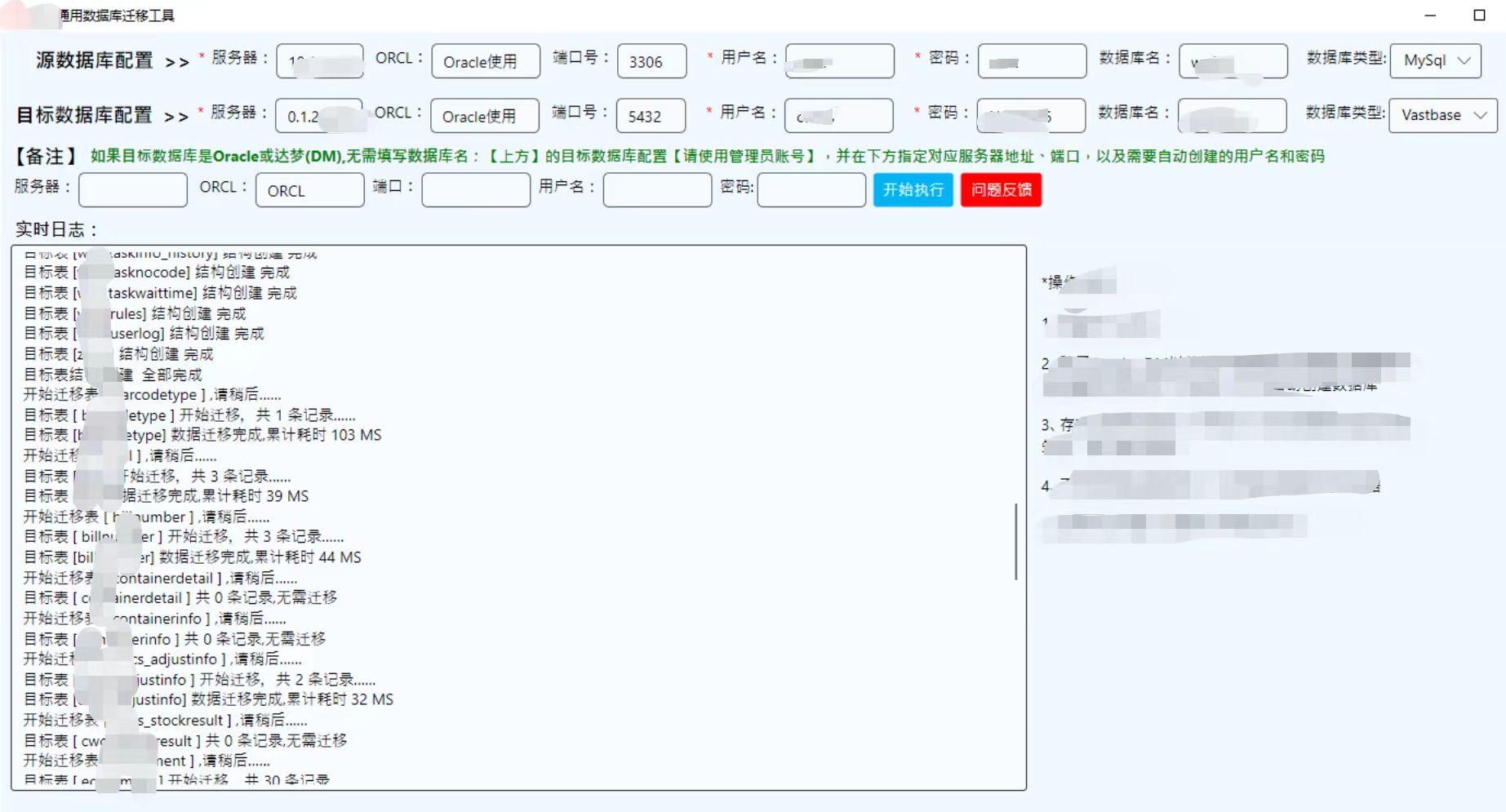
Task: Click log line ending '累计耗时 103 MS'
Action: [202, 435]
